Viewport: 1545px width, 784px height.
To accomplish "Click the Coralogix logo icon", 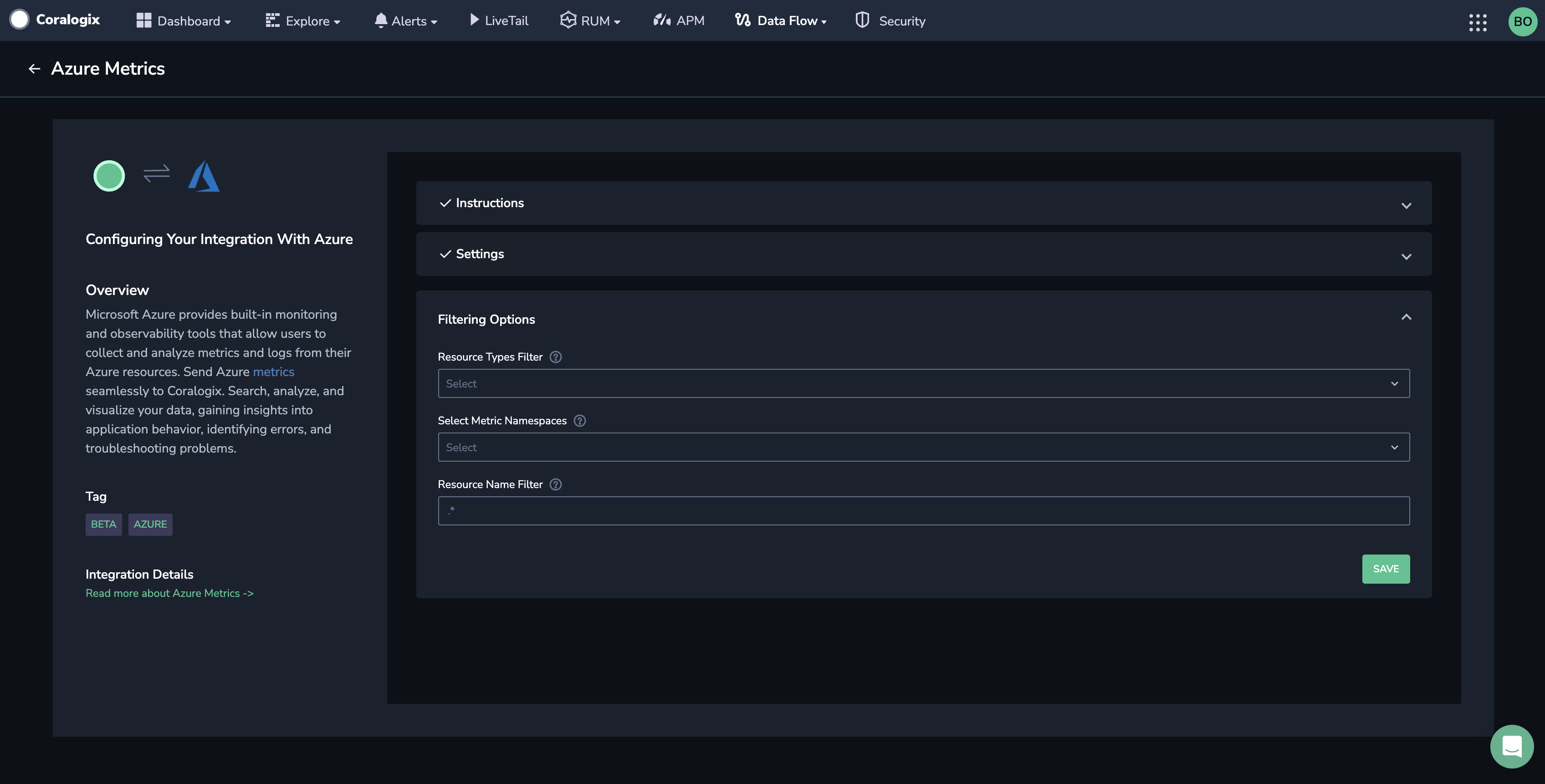I will pyautogui.click(x=19, y=20).
